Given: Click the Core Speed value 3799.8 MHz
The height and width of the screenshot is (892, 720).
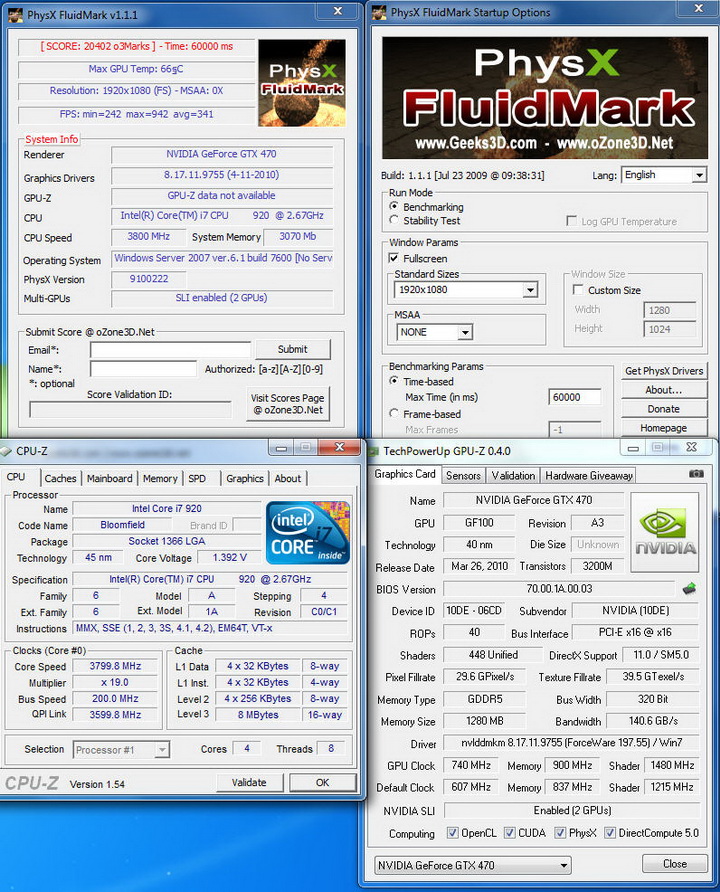Looking at the screenshot, I should click(115, 666).
